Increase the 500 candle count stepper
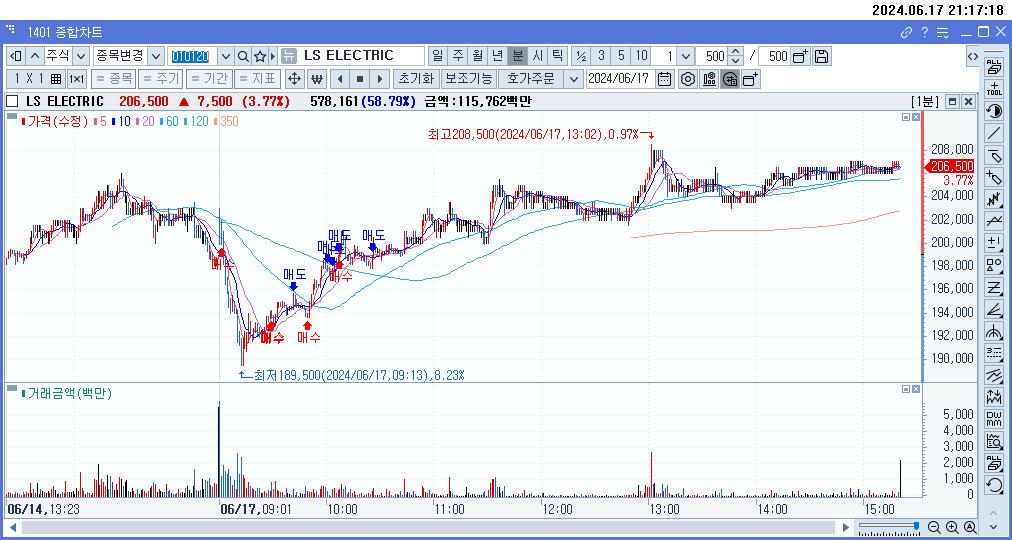Screen dimensions: 1012x540 [734, 52]
